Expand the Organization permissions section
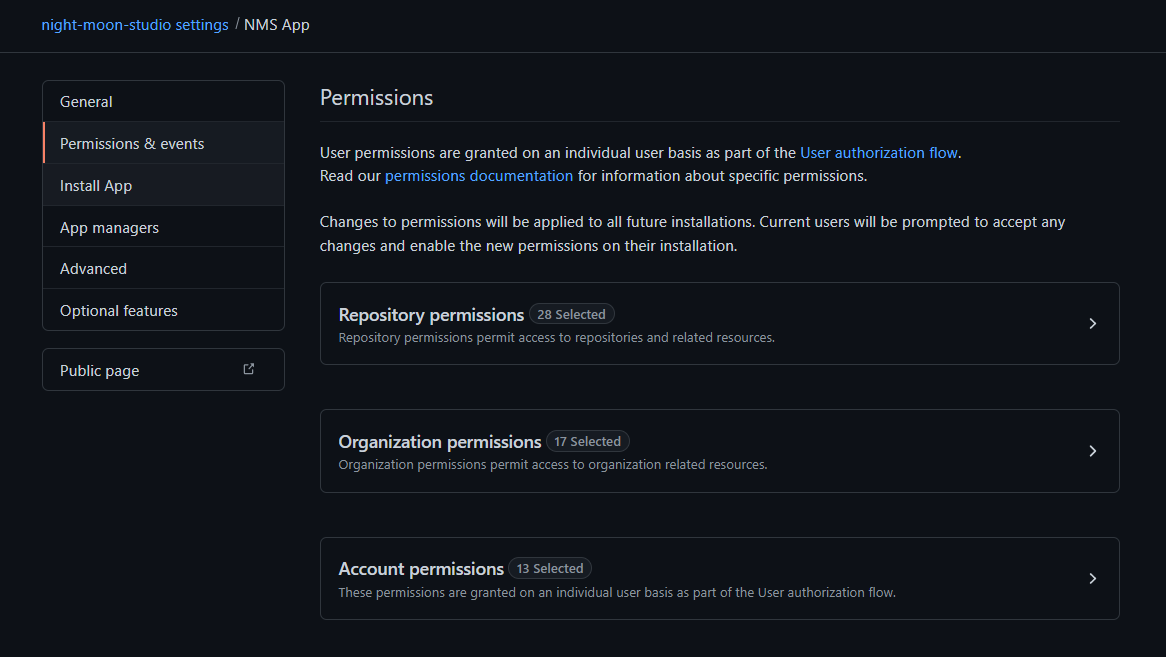The image size is (1166, 657). click(x=720, y=451)
